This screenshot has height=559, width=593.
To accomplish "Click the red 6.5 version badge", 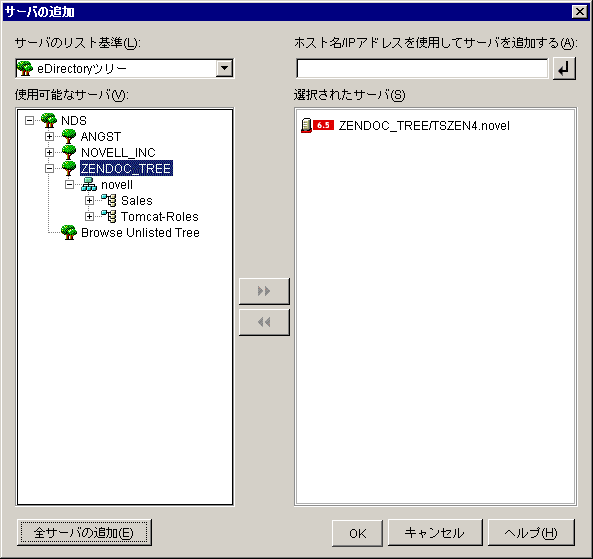I will [323, 125].
